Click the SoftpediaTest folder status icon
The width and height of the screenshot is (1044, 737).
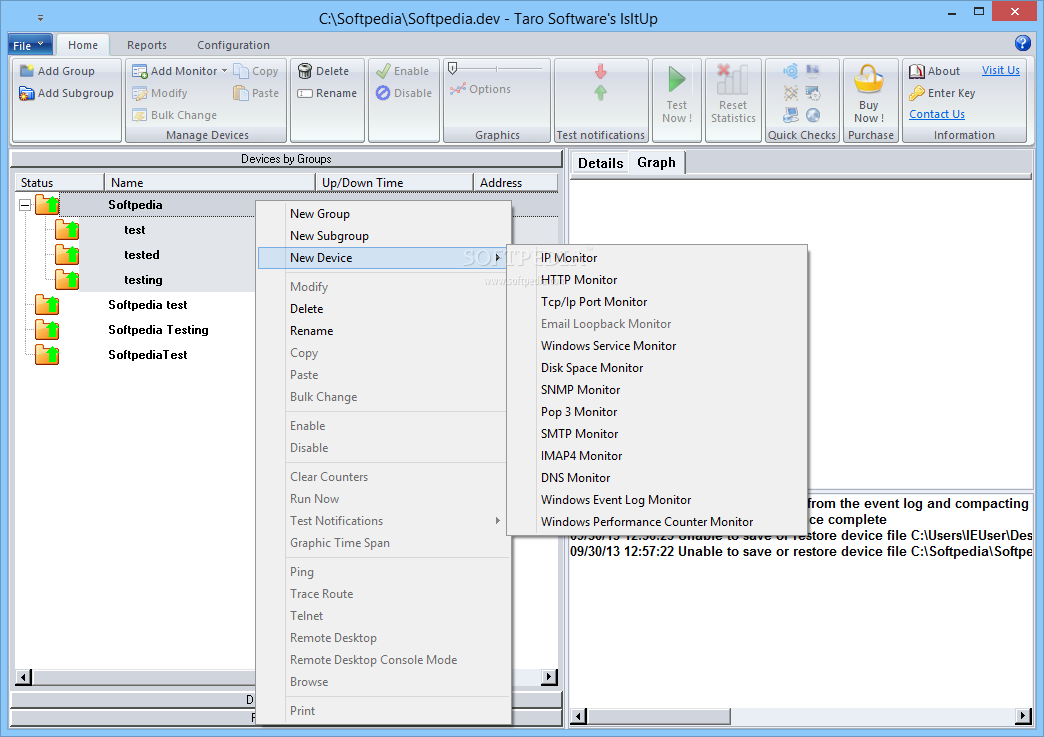click(x=47, y=355)
